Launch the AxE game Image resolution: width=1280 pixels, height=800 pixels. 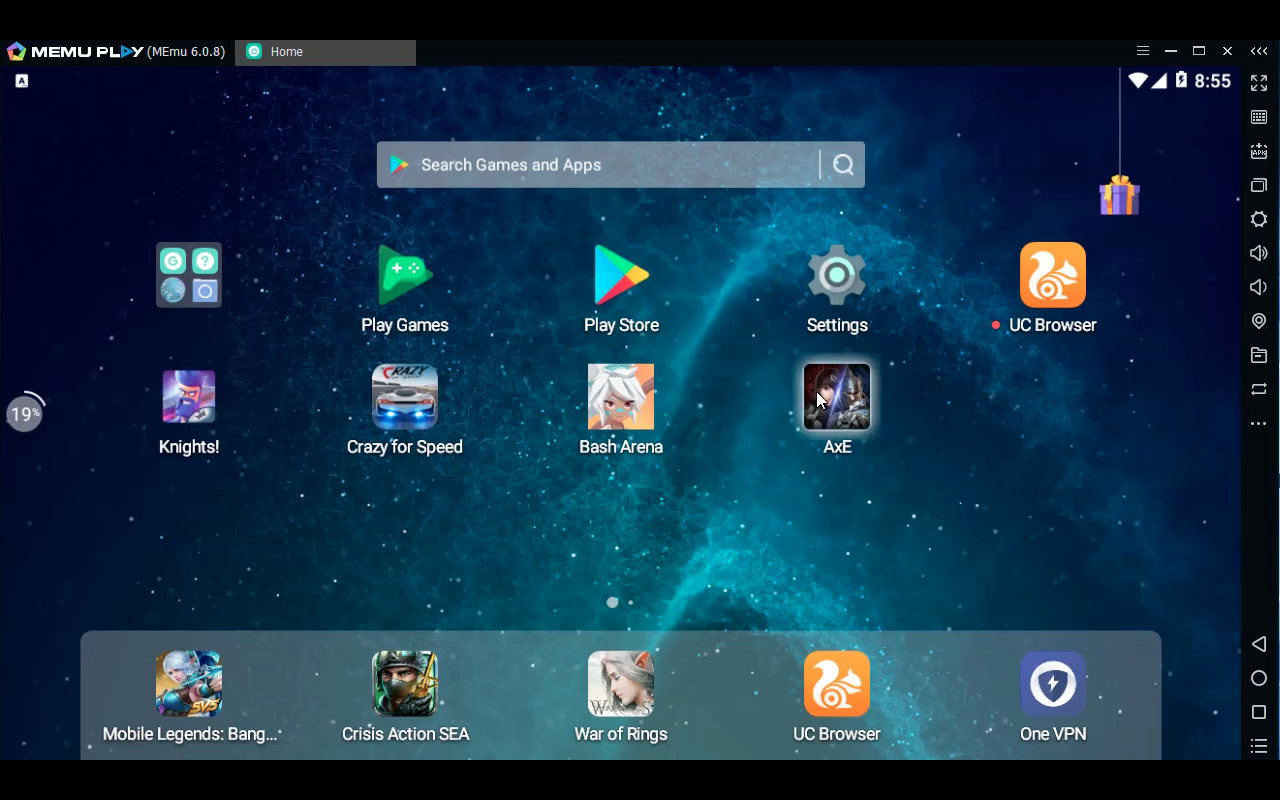click(x=837, y=410)
